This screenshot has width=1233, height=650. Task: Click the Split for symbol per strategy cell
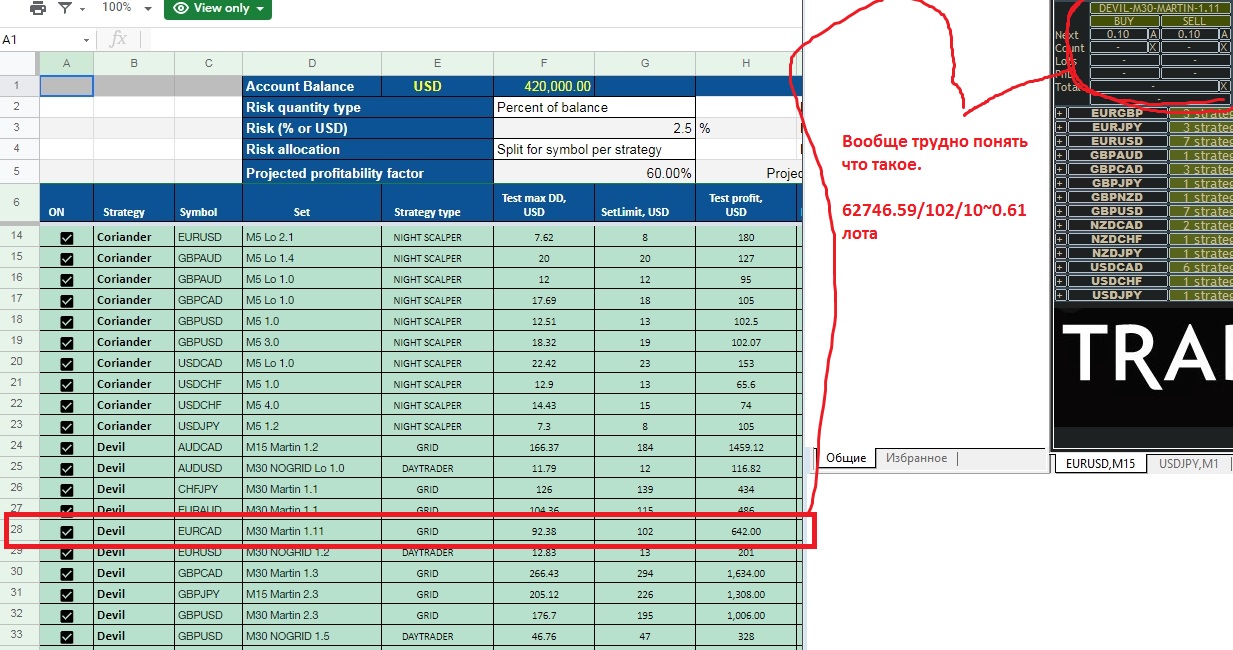click(x=594, y=149)
